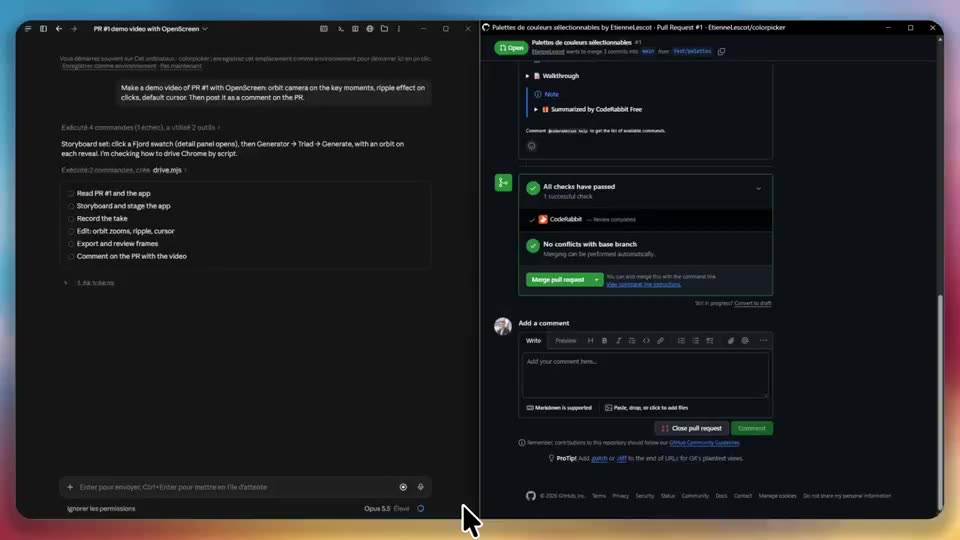Switch to the Preview tab
Viewport: 960px width, 540px height.
566,340
